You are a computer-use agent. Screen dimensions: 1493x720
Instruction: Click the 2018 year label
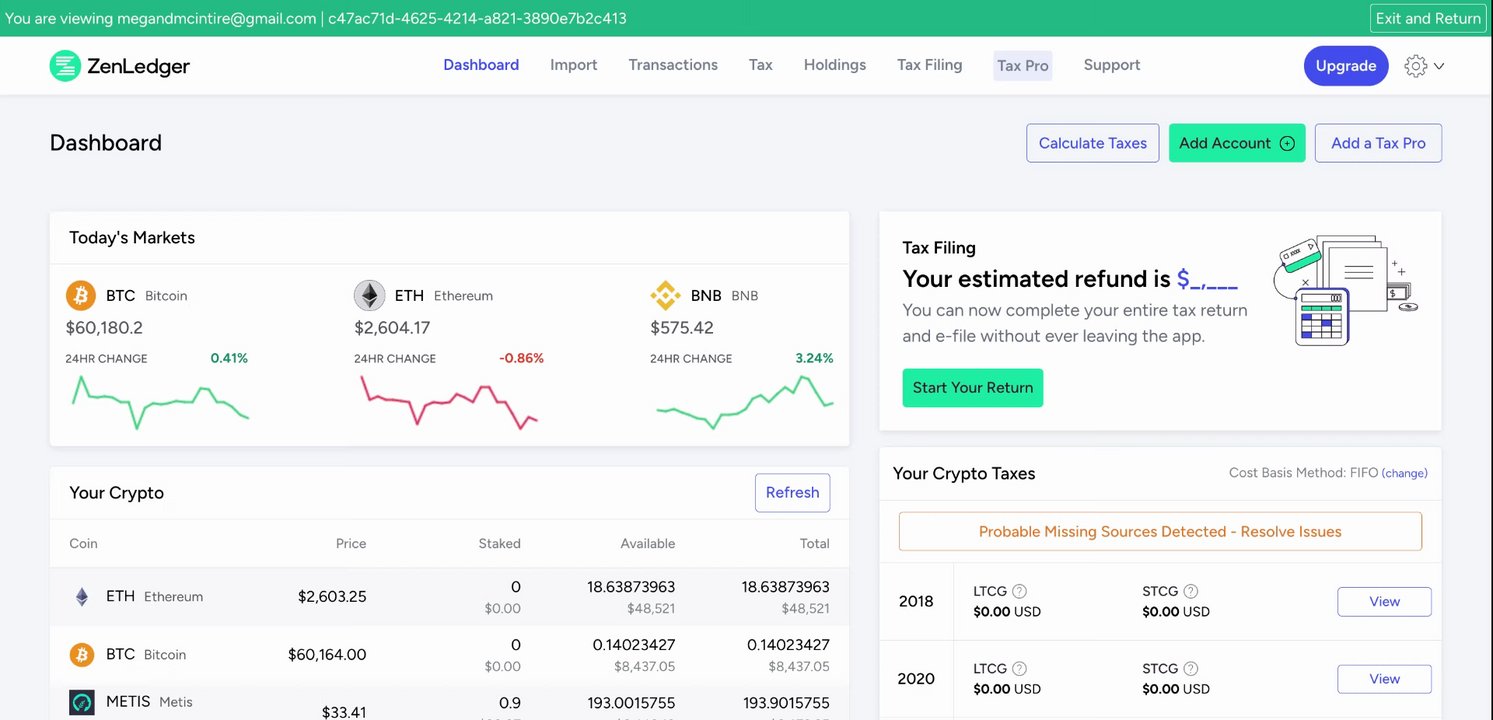click(916, 602)
